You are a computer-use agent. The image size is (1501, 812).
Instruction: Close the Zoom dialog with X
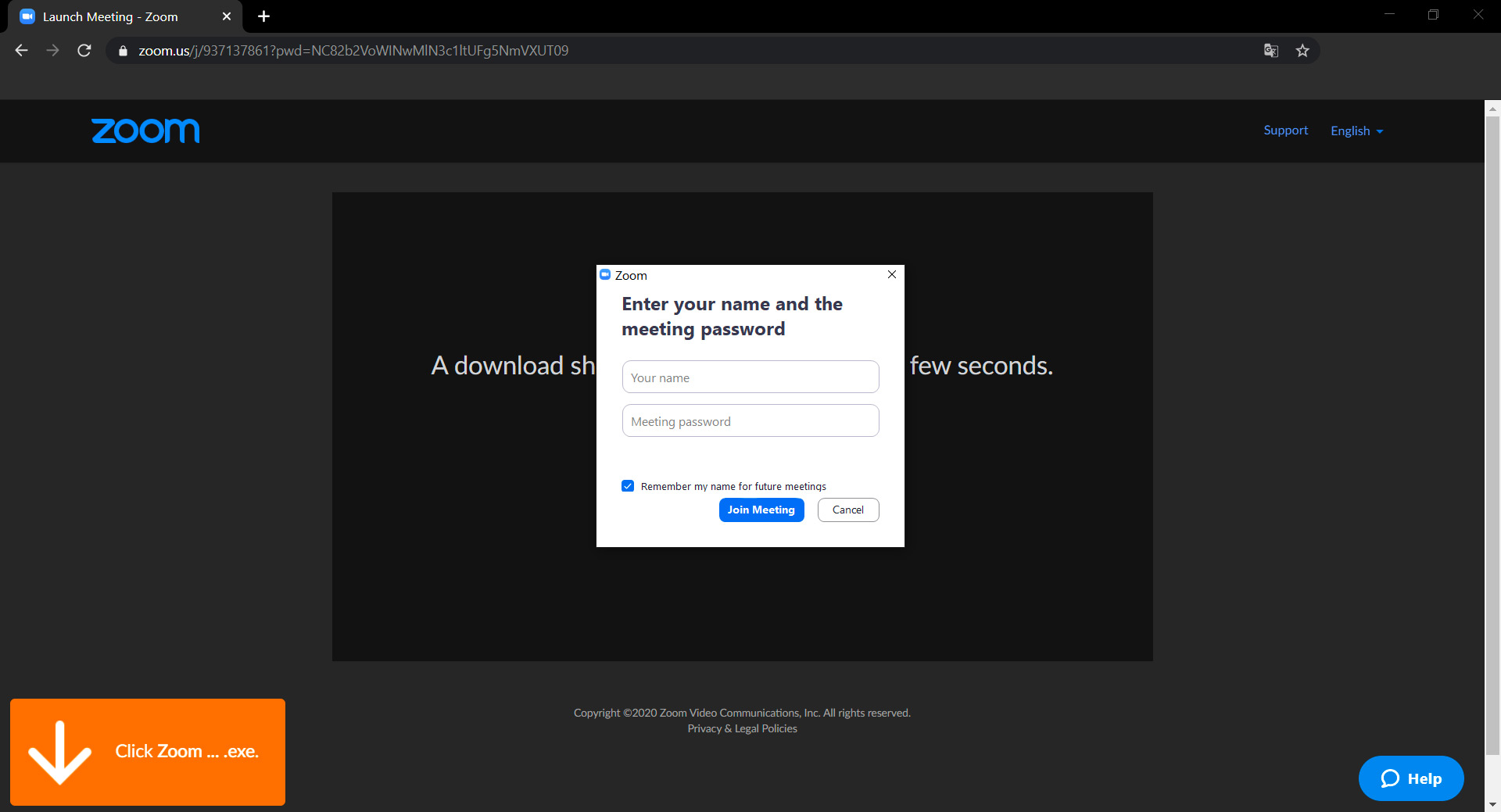[892, 274]
